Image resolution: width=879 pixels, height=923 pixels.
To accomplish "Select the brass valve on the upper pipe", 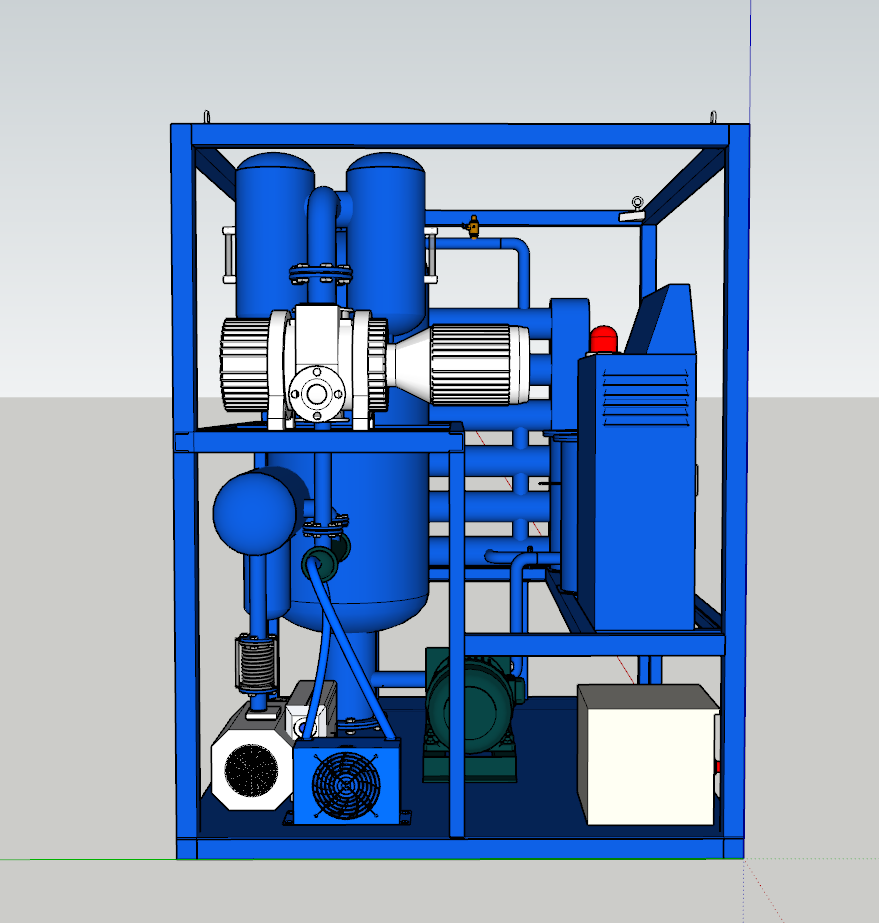I will coord(473,227).
